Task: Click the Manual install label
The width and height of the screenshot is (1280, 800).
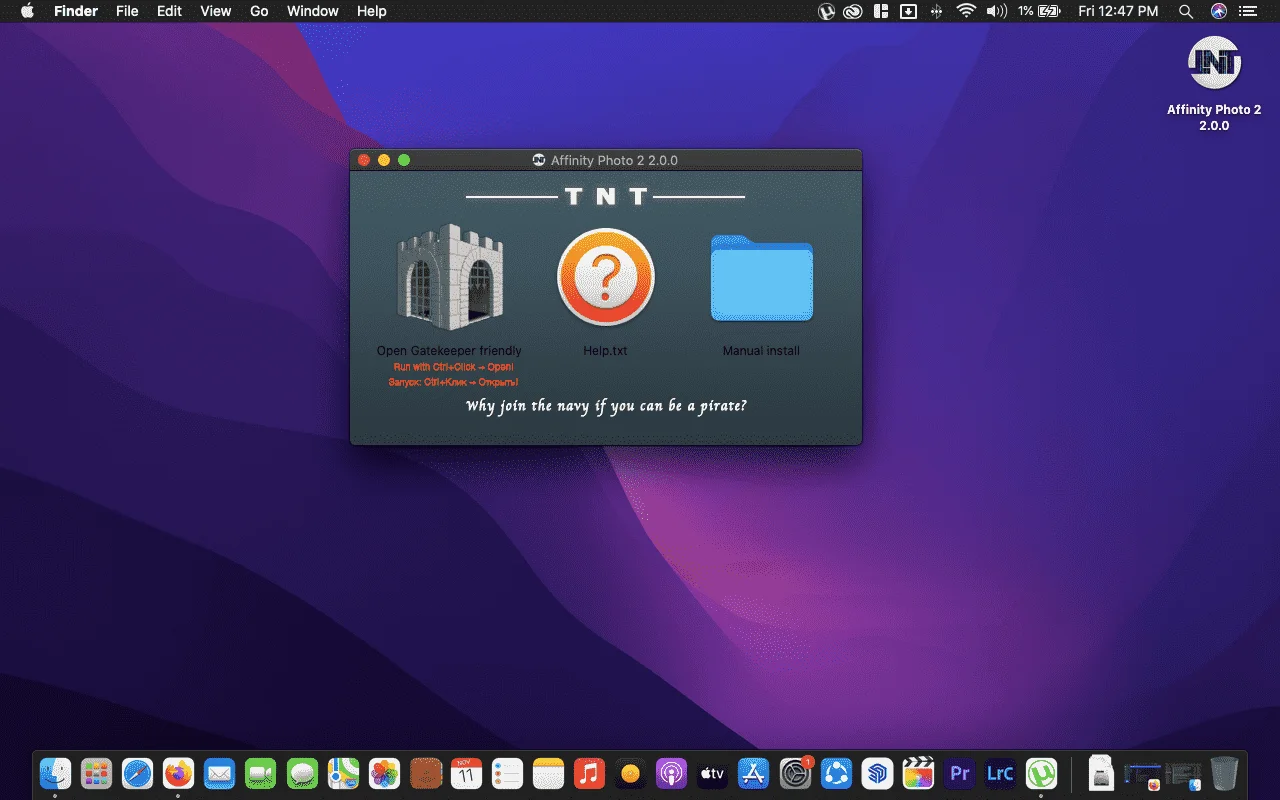Action: (x=761, y=351)
